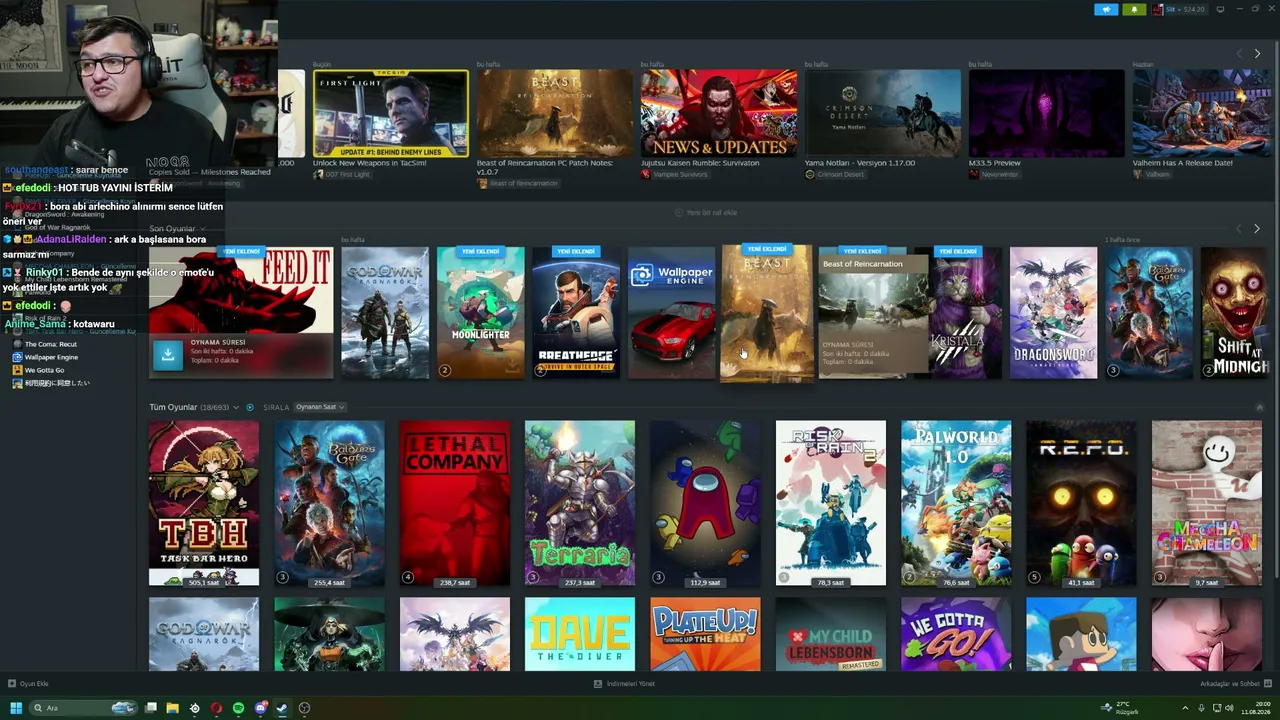Select DragonSword Awakening recent game cover
This screenshot has width=1280, height=720.
tap(1053, 313)
